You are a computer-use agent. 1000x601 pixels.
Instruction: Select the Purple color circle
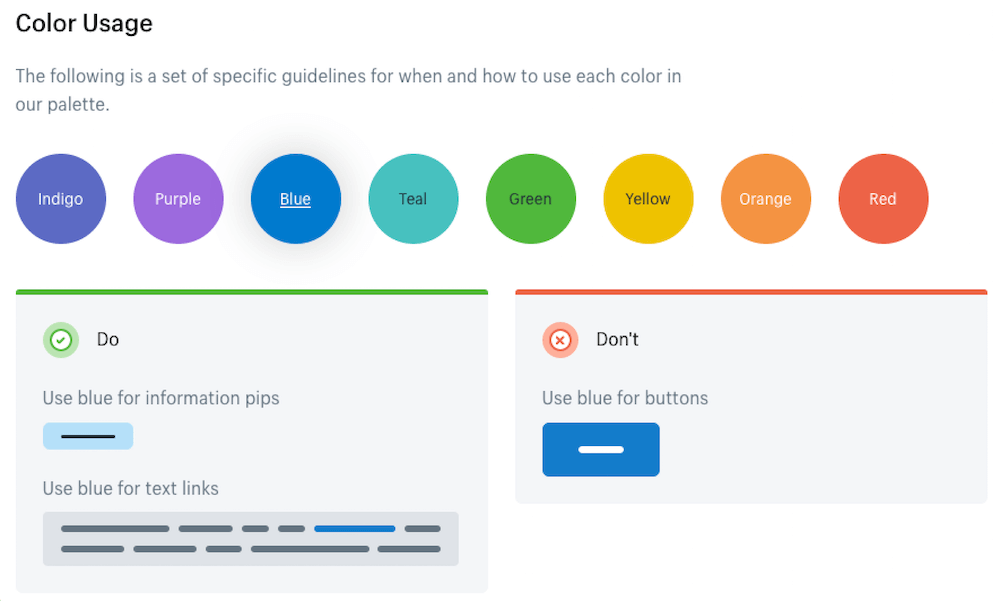pos(178,199)
